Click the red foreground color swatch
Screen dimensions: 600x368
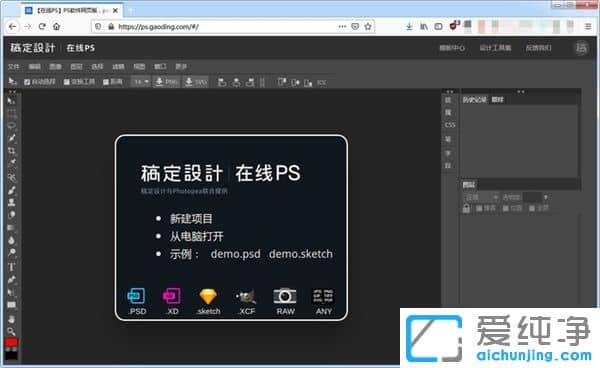tap(11, 342)
